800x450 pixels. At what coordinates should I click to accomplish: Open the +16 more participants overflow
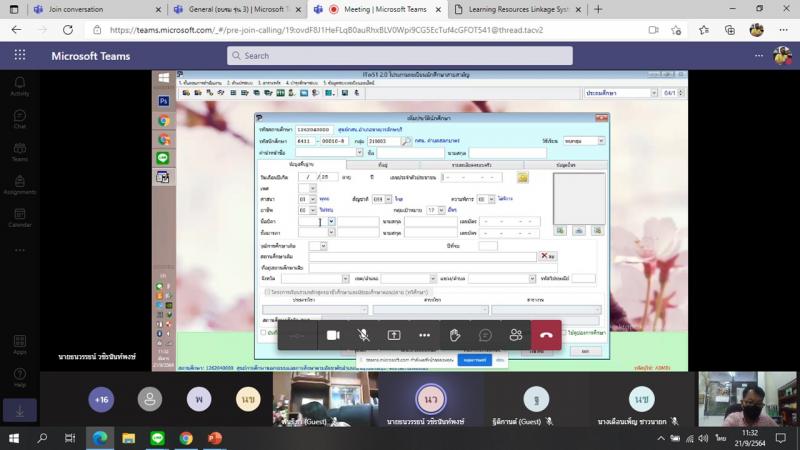click(101, 399)
